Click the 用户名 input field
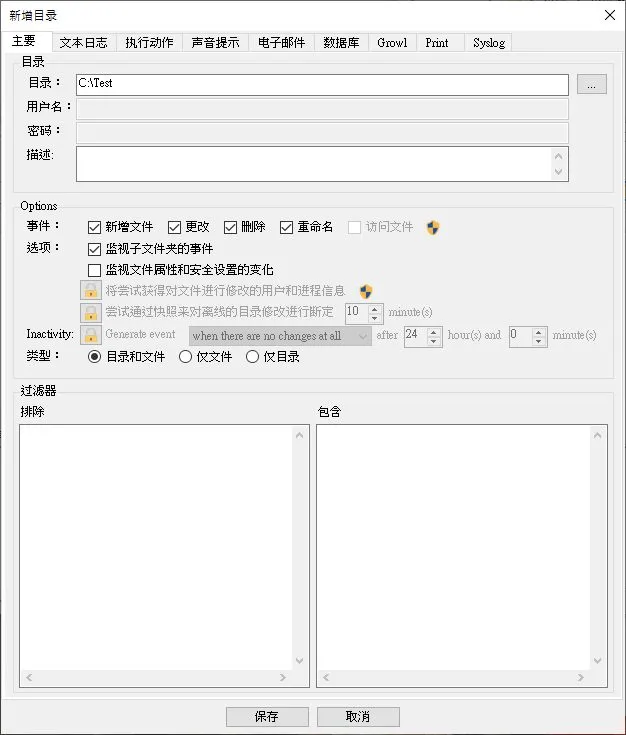Screen dimensions: 626x735 322,109
